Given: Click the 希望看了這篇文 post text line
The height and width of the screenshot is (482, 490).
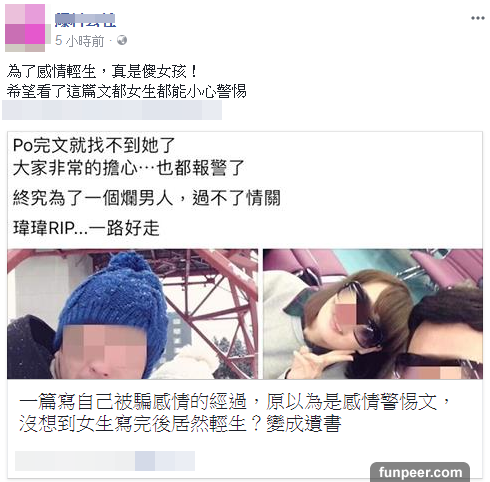Looking at the screenshot, I should tap(127, 91).
